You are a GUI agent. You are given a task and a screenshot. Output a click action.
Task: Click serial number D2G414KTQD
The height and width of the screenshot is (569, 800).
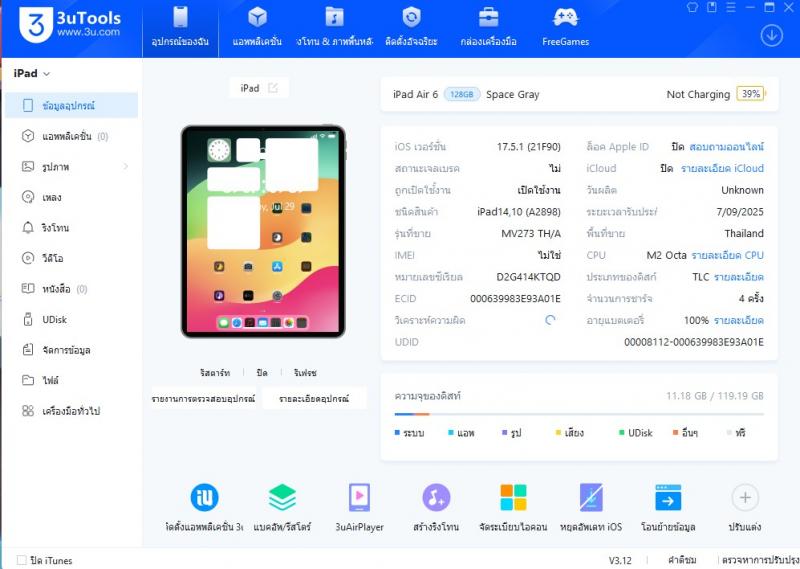click(528, 277)
